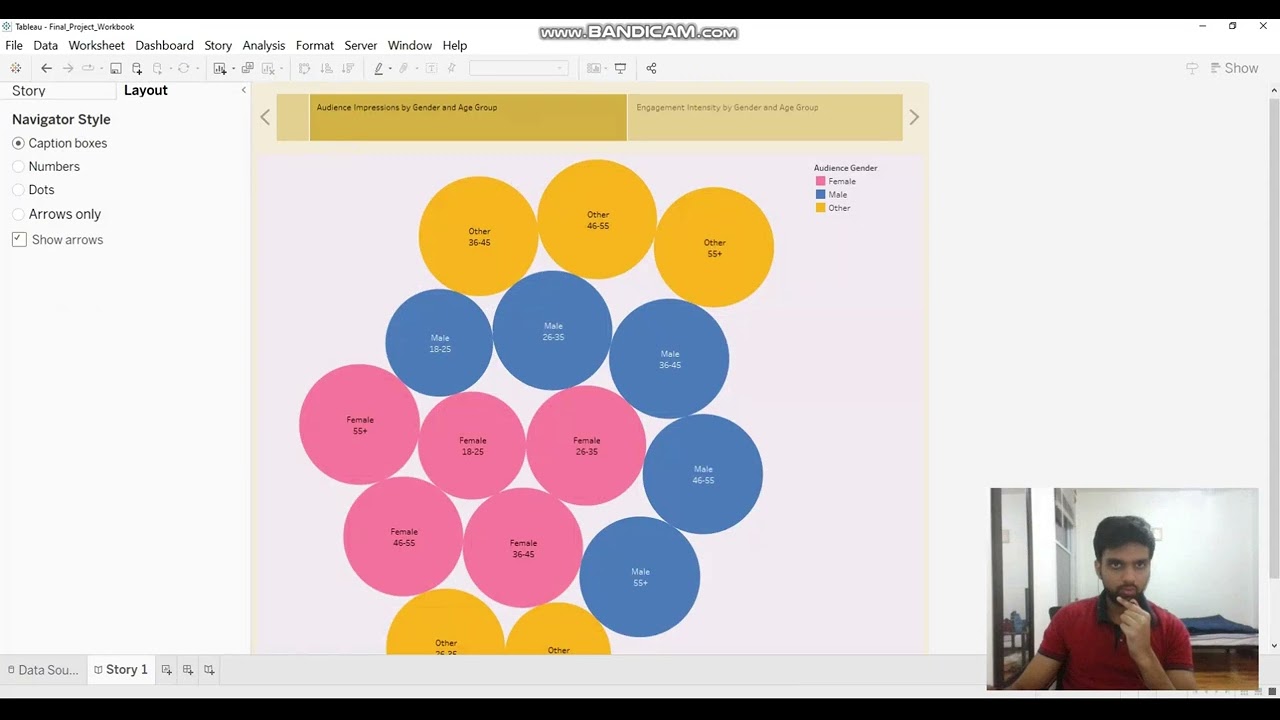Open the Format menu
Image resolution: width=1280 pixels, height=720 pixels.
pos(314,45)
